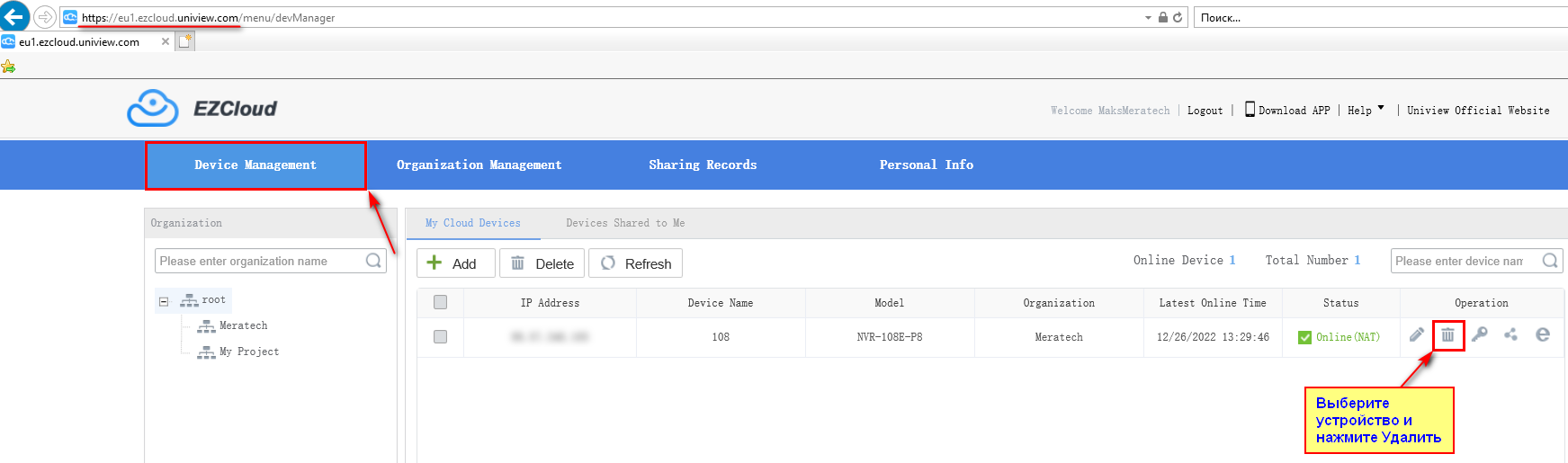Open the Organization Management menu

click(479, 165)
